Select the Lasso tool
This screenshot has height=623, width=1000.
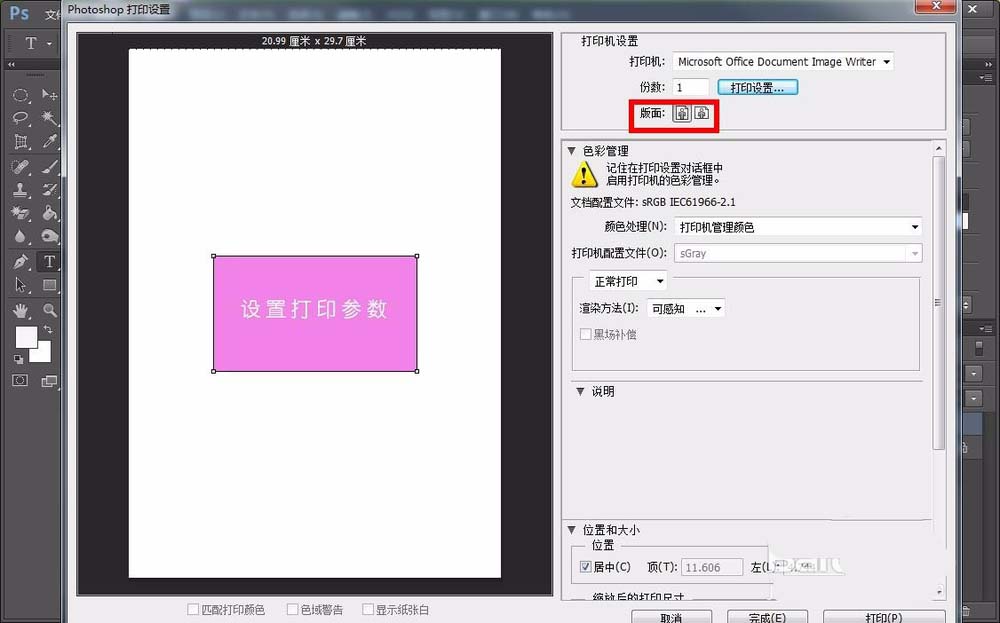click(x=20, y=118)
